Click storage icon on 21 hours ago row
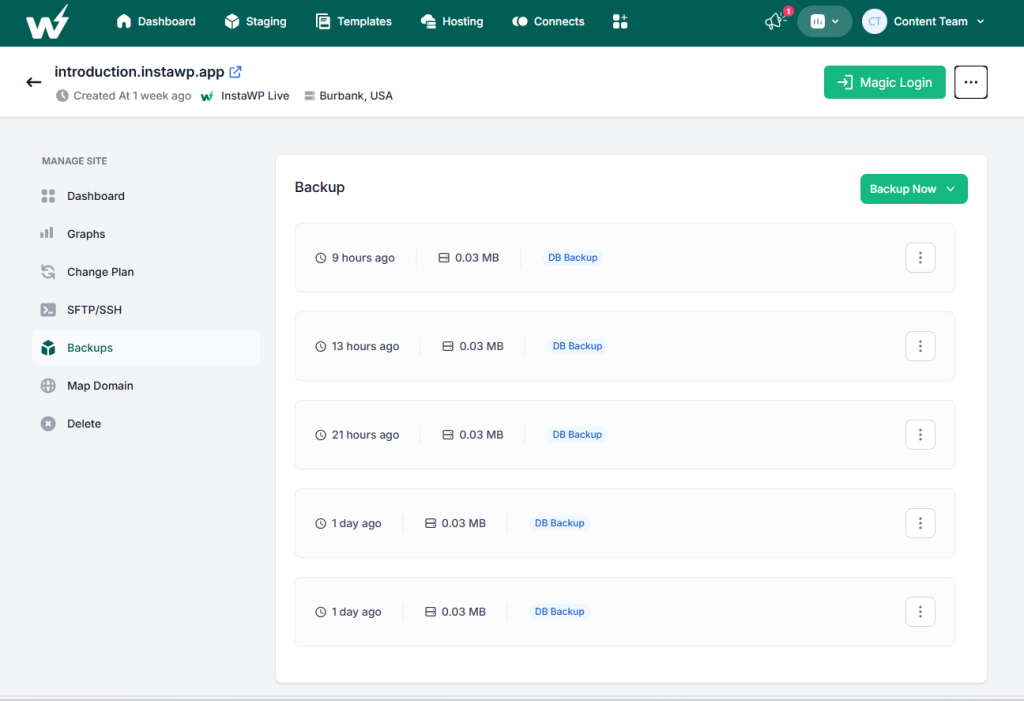 point(448,434)
